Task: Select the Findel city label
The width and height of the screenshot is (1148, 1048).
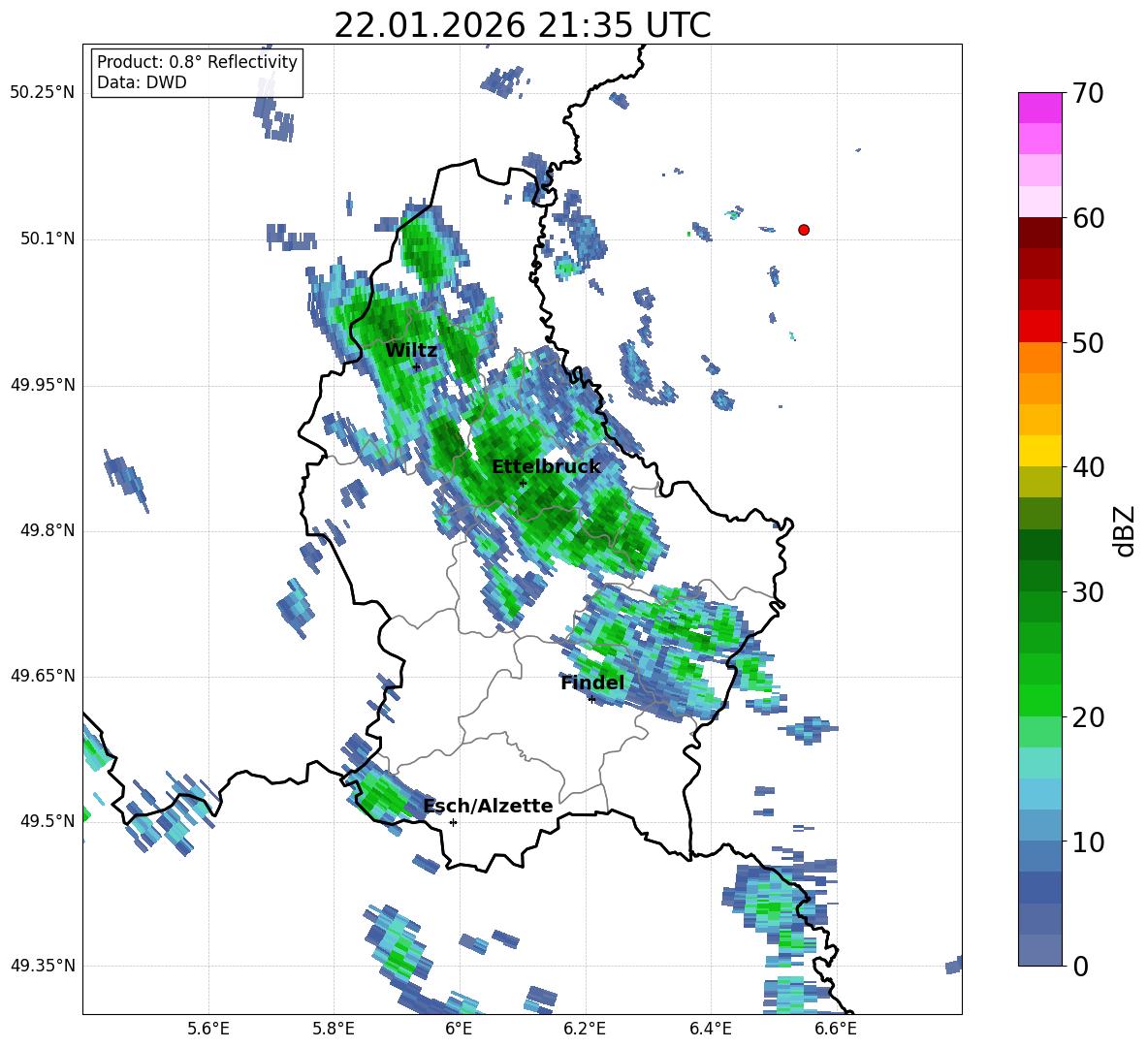Action: [592, 683]
